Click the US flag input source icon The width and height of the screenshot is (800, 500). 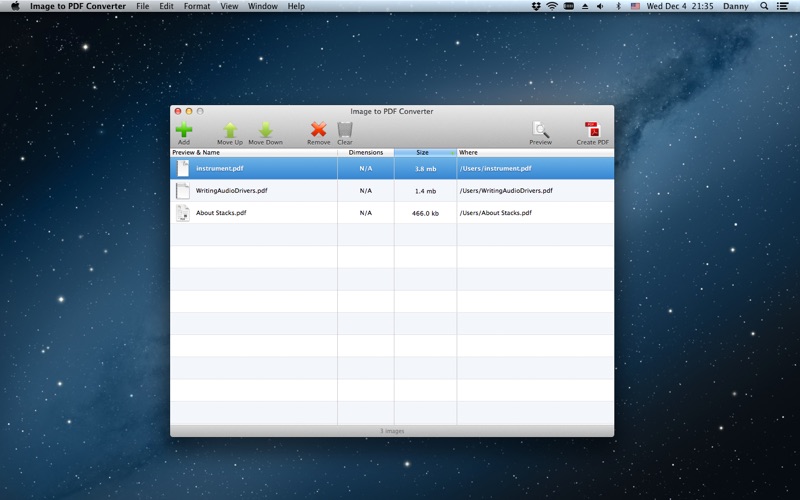pos(635,6)
